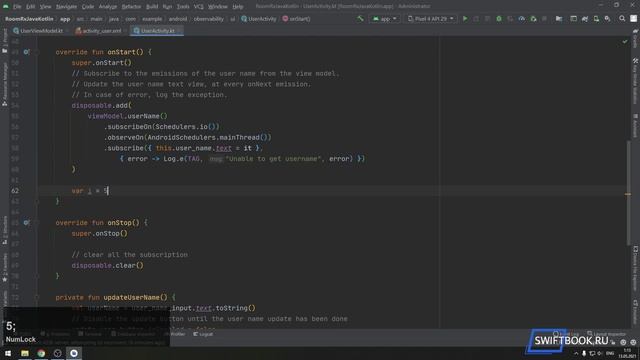This screenshot has width=640, height=360.
Task: Click 'super.onStop()' code text
Action: (100, 233)
